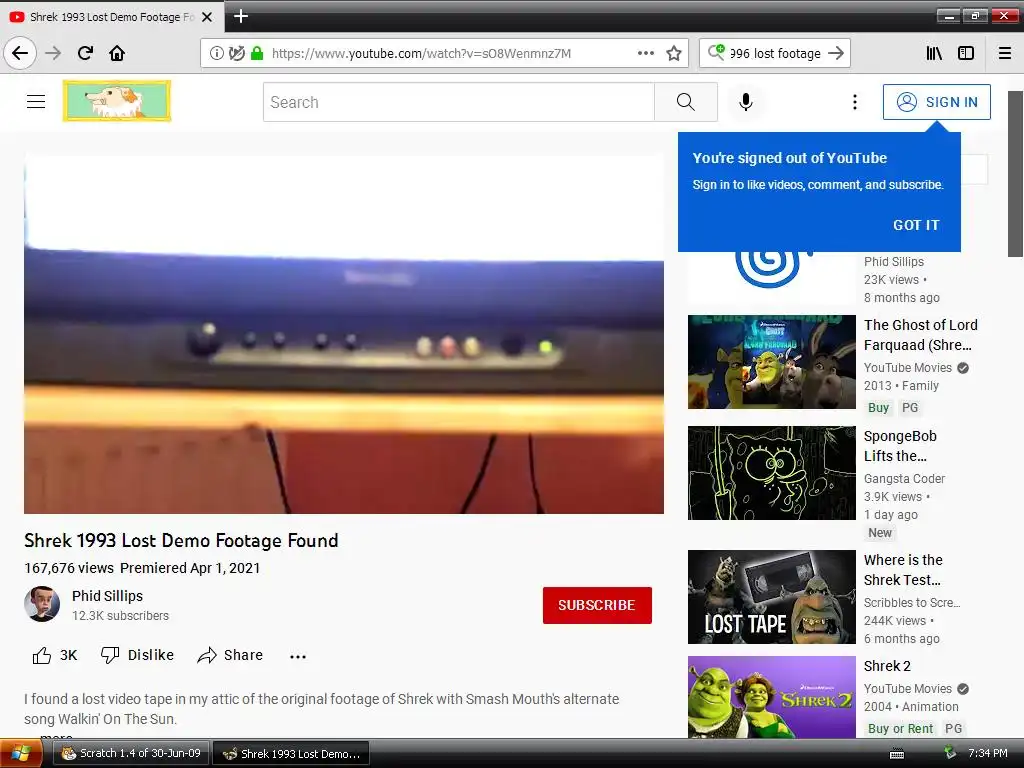
Task: Click the SIGN IN button
Action: pos(936,102)
